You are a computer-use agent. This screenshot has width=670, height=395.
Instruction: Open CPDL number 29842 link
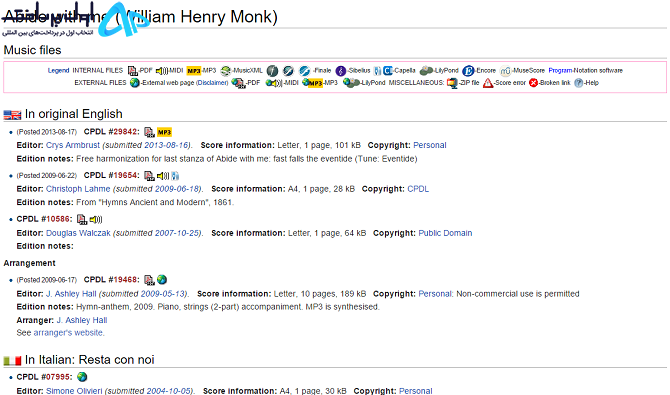coord(124,132)
